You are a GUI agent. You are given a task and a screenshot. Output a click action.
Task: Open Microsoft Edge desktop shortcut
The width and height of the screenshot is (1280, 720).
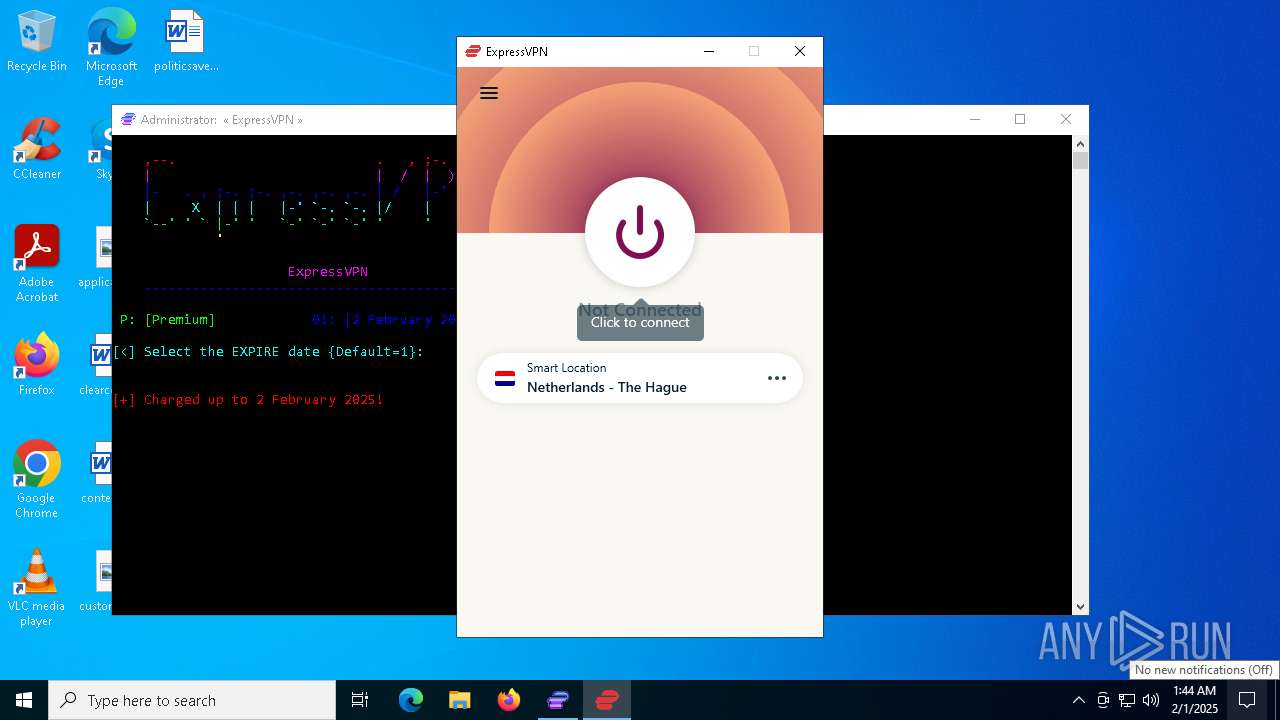coord(111,48)
